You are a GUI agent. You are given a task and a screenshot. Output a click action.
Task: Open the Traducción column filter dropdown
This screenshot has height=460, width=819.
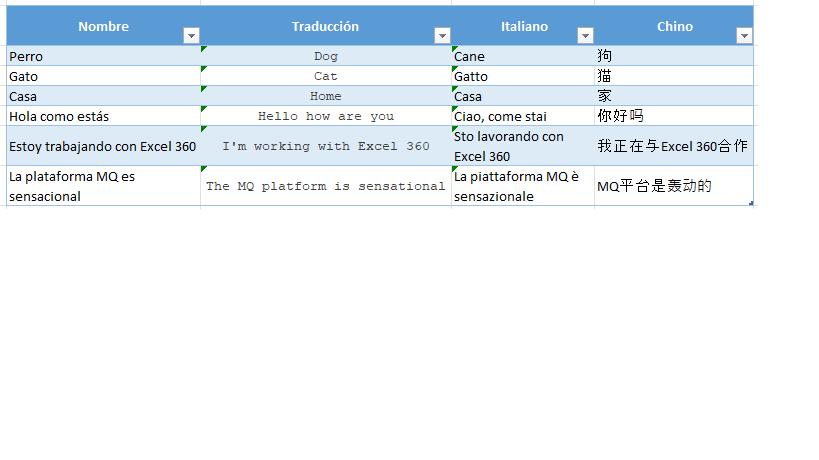(x=442, y=36)
